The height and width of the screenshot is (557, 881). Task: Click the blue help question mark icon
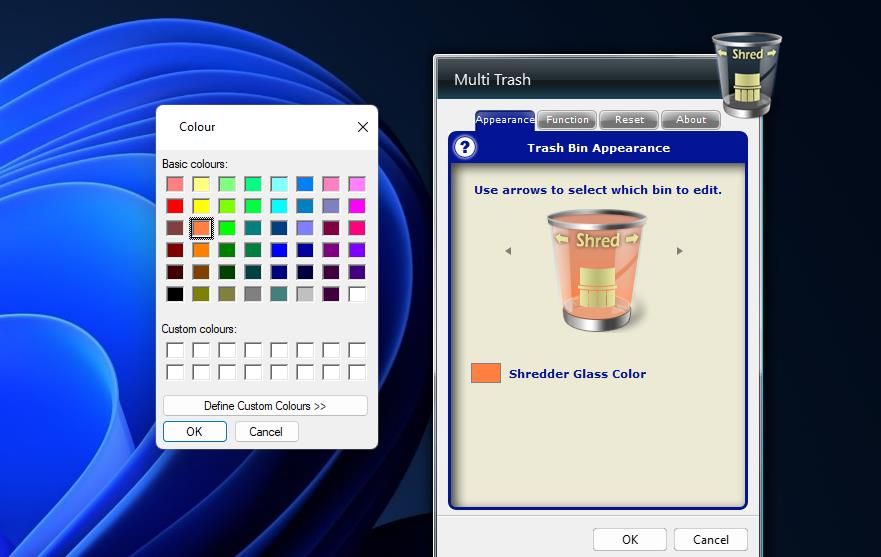point(465,148)
